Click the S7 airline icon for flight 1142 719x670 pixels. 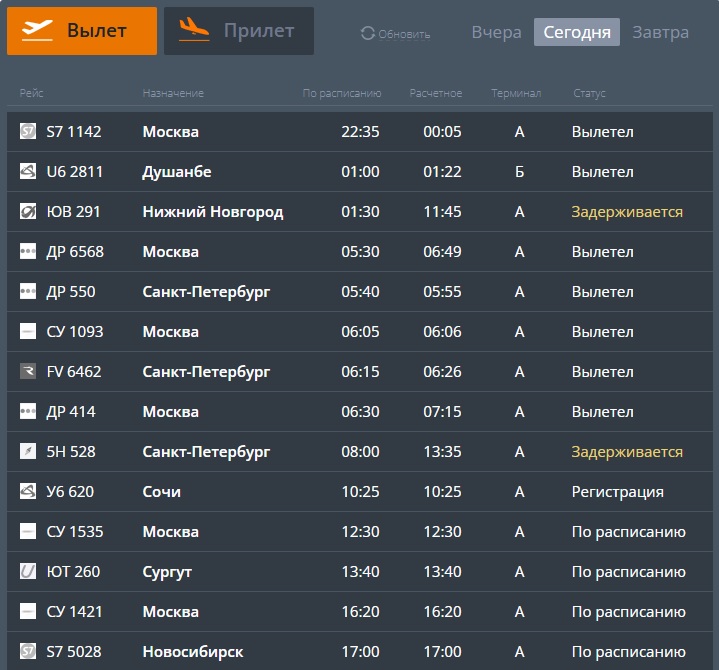(x=28, y=132)
